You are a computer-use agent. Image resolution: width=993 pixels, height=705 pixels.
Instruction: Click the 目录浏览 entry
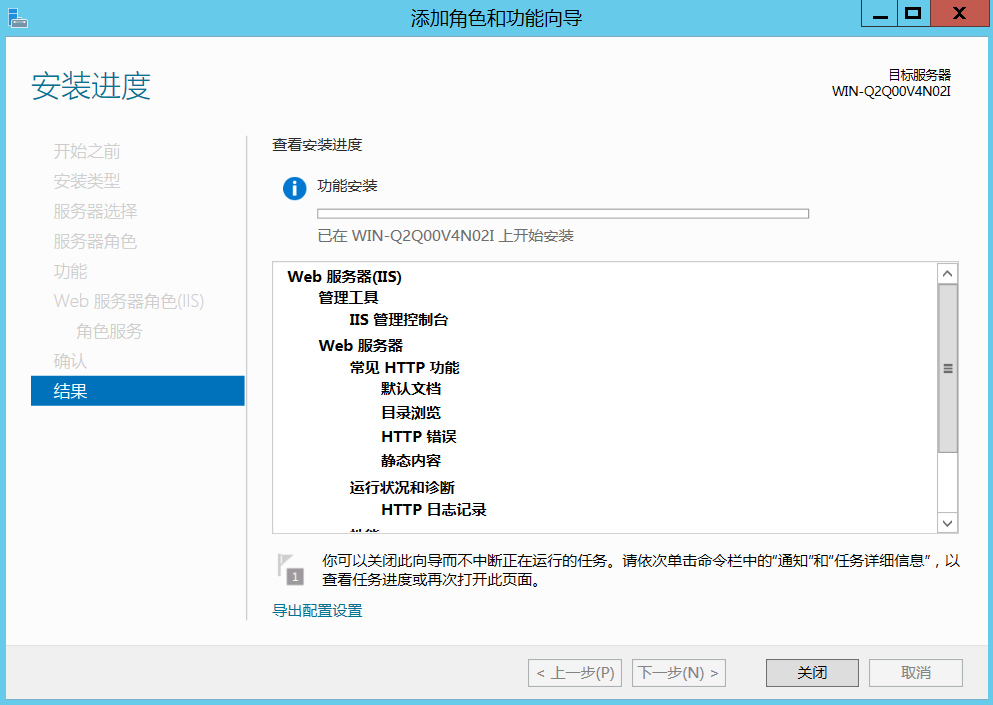pos(411,413)
